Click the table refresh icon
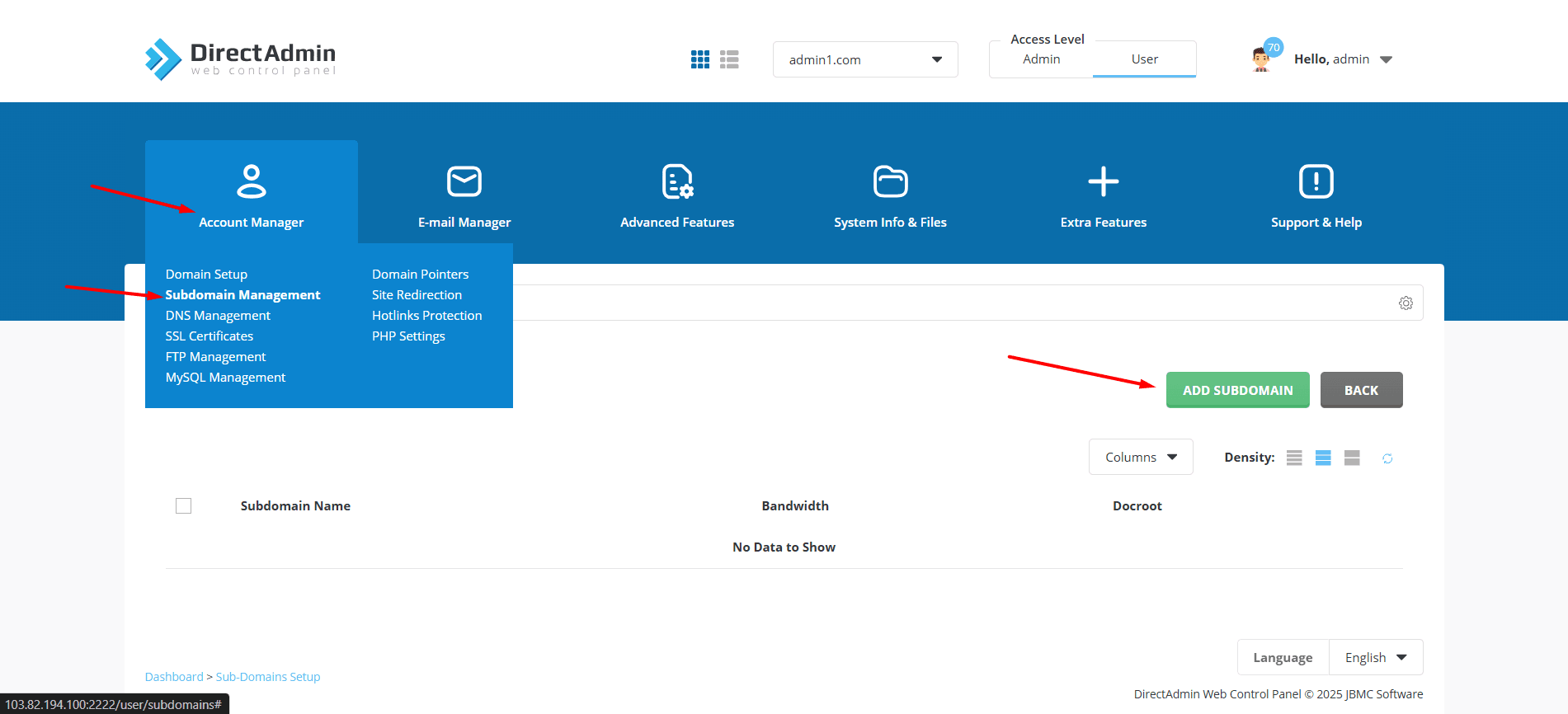The width and height of the screenshot is (1568, 714). 1387,458
